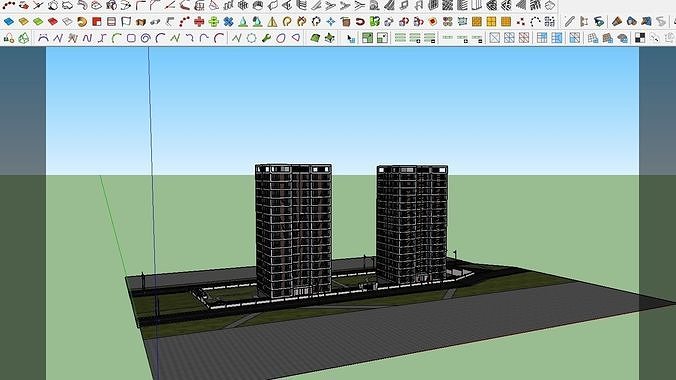Click the orange spiral helix icon
Image resolution: width=676 pixels, height=380 pixels.
(82, 22)
